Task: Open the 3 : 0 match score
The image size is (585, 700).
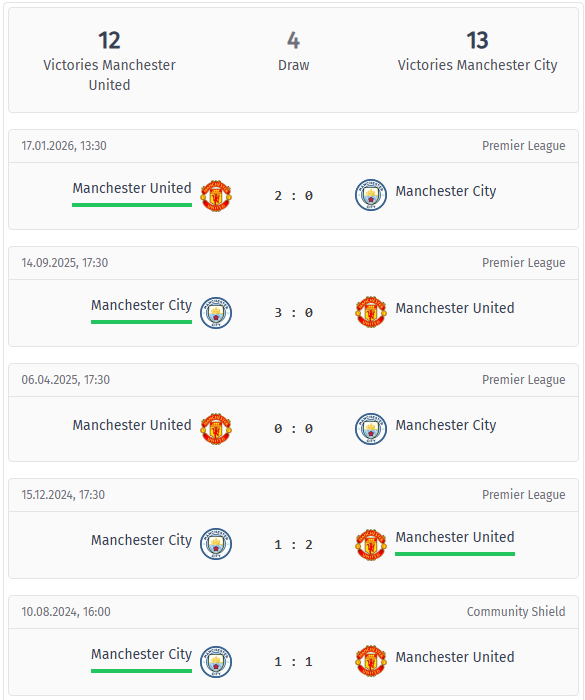Action: (x=293, y=312)
